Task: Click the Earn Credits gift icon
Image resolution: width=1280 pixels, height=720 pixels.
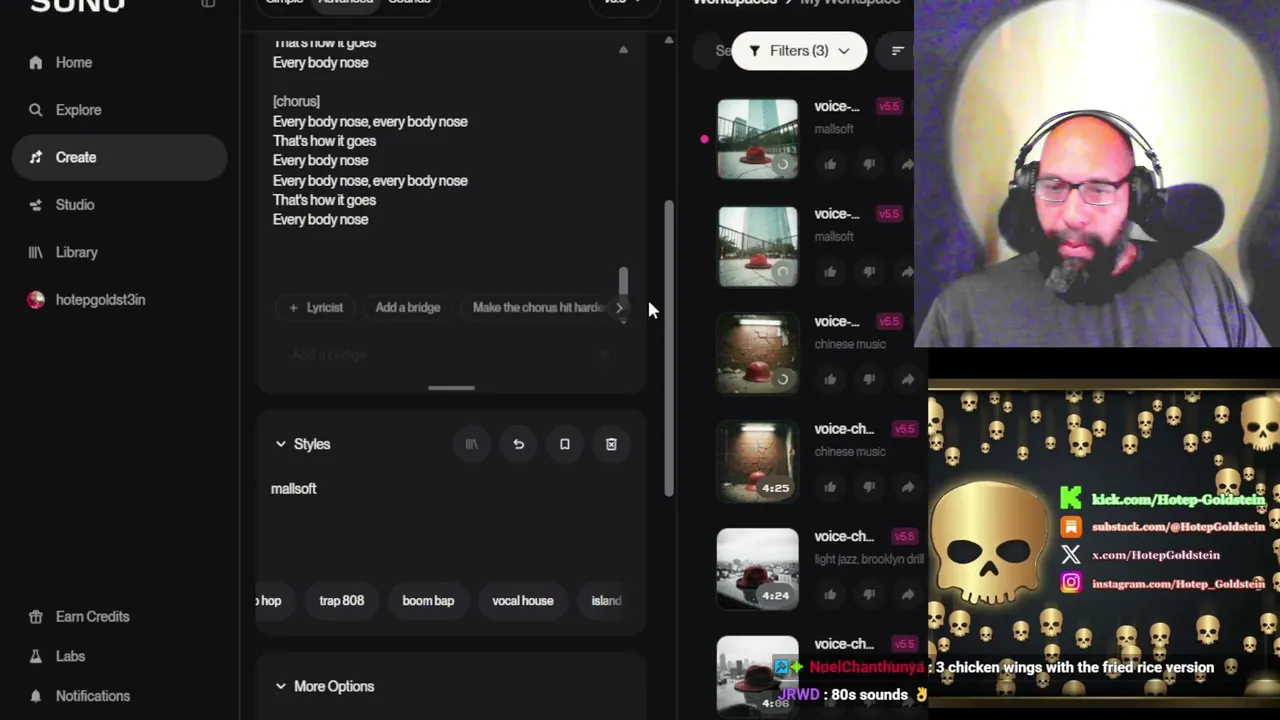Action: [36, 617]
